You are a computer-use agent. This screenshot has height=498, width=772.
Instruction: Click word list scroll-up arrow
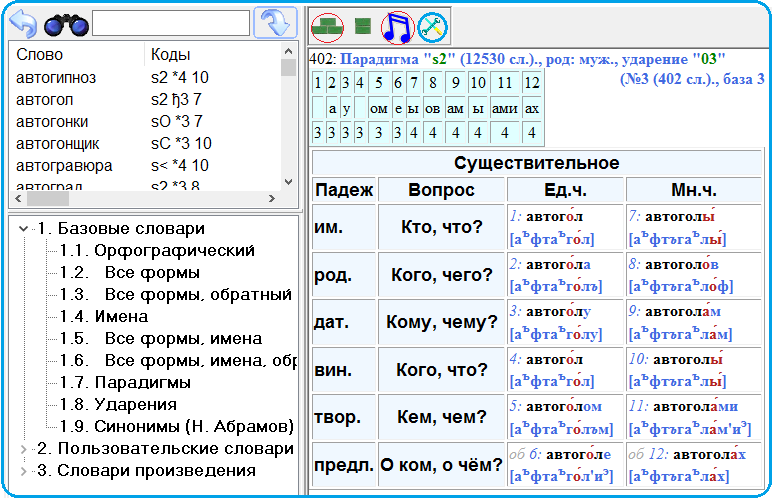289,51
